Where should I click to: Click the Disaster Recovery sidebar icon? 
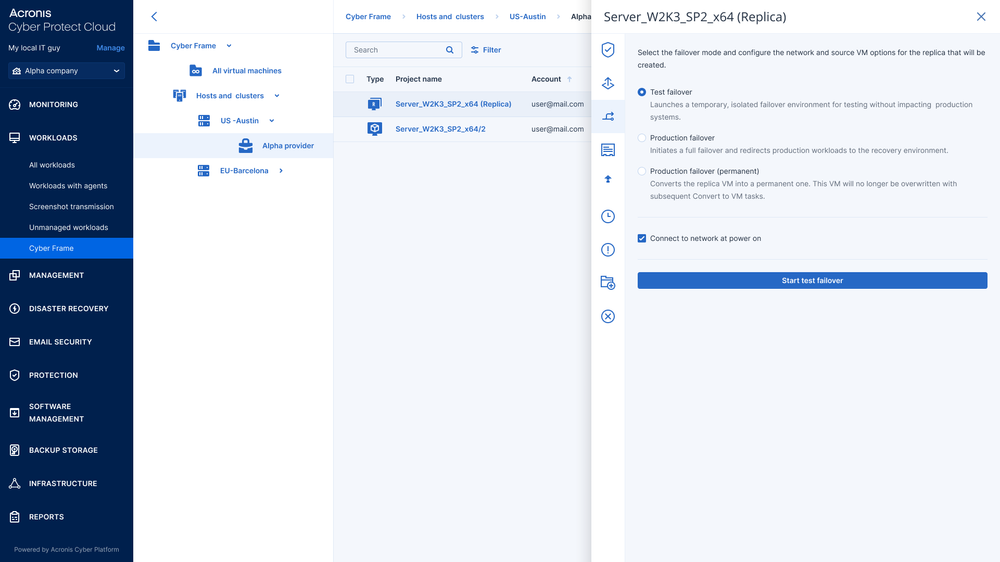click(14, 309)
